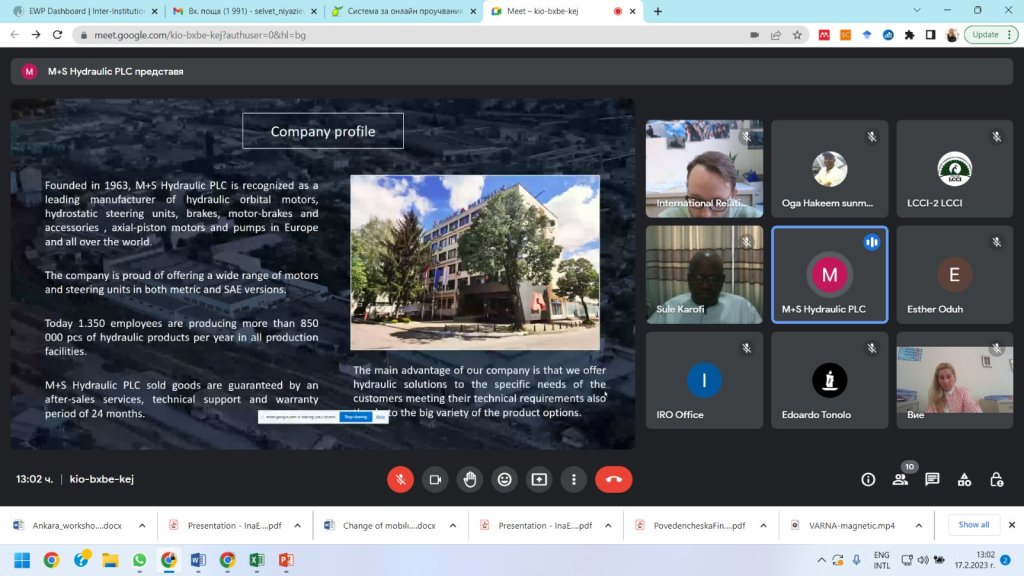Close the downloads bar
This screenshot has height=576, width=1024.
click(x=1012, y=524)
